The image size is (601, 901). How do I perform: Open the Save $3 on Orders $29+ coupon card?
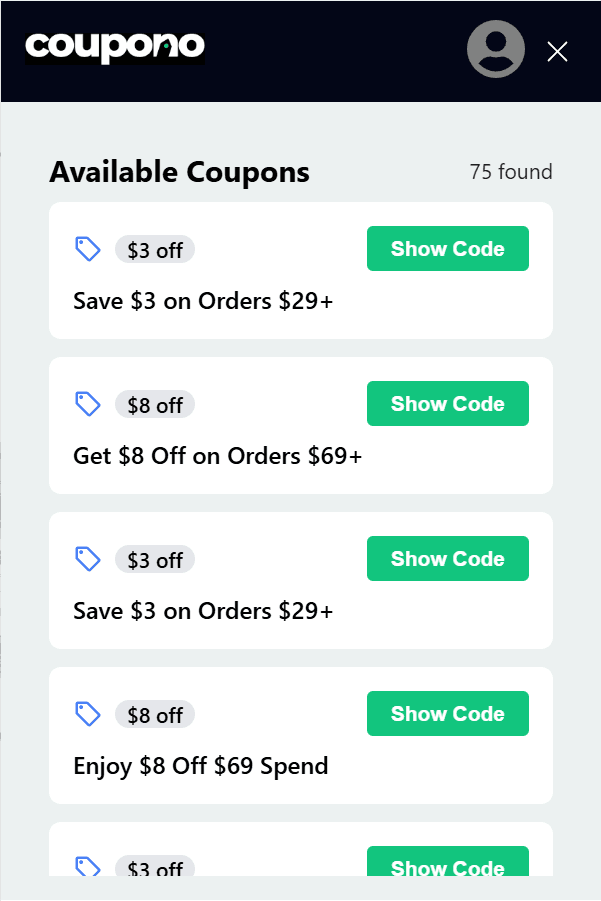point(203,300)
